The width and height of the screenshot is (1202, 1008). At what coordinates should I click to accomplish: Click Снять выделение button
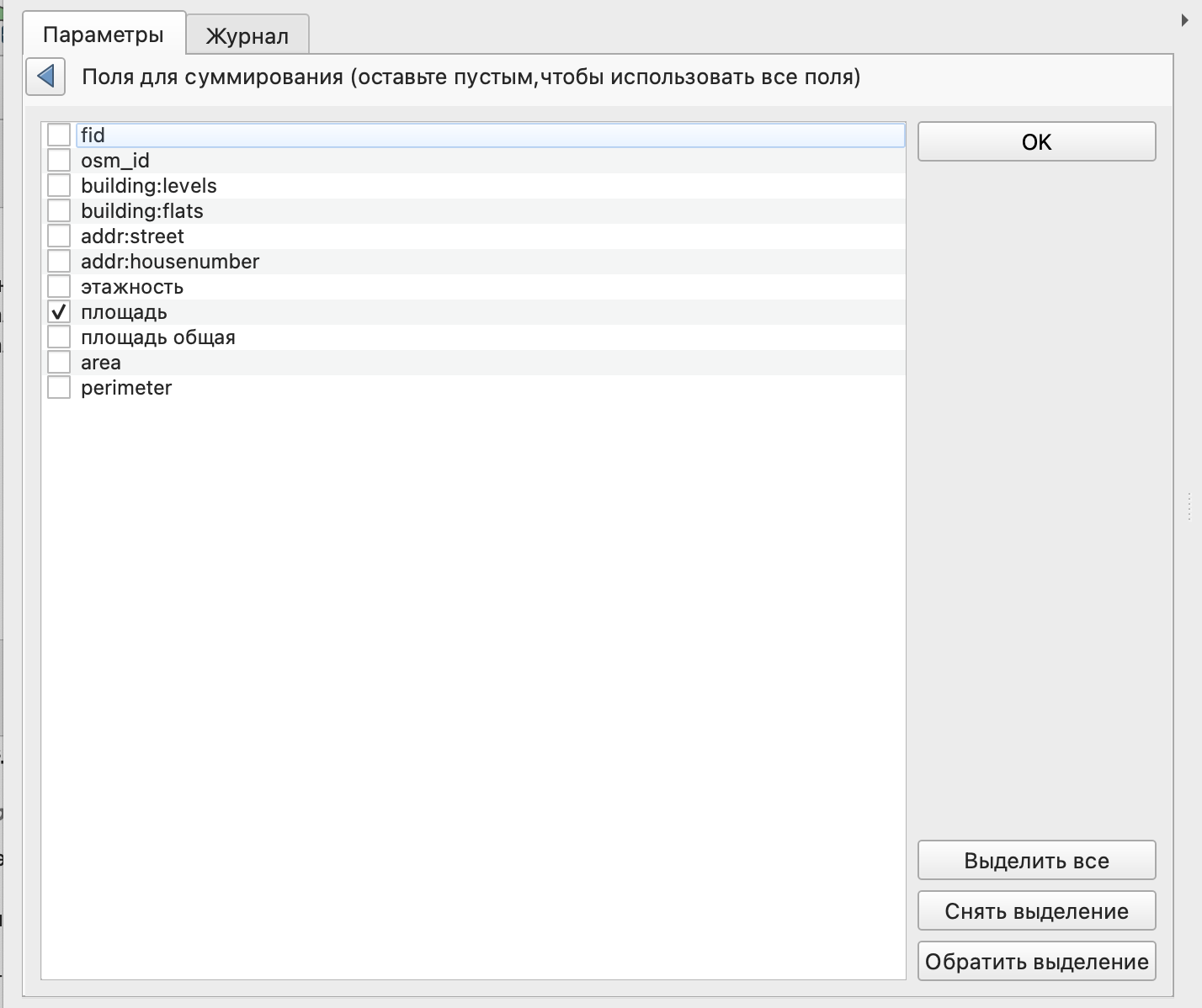coord(1036,911)
